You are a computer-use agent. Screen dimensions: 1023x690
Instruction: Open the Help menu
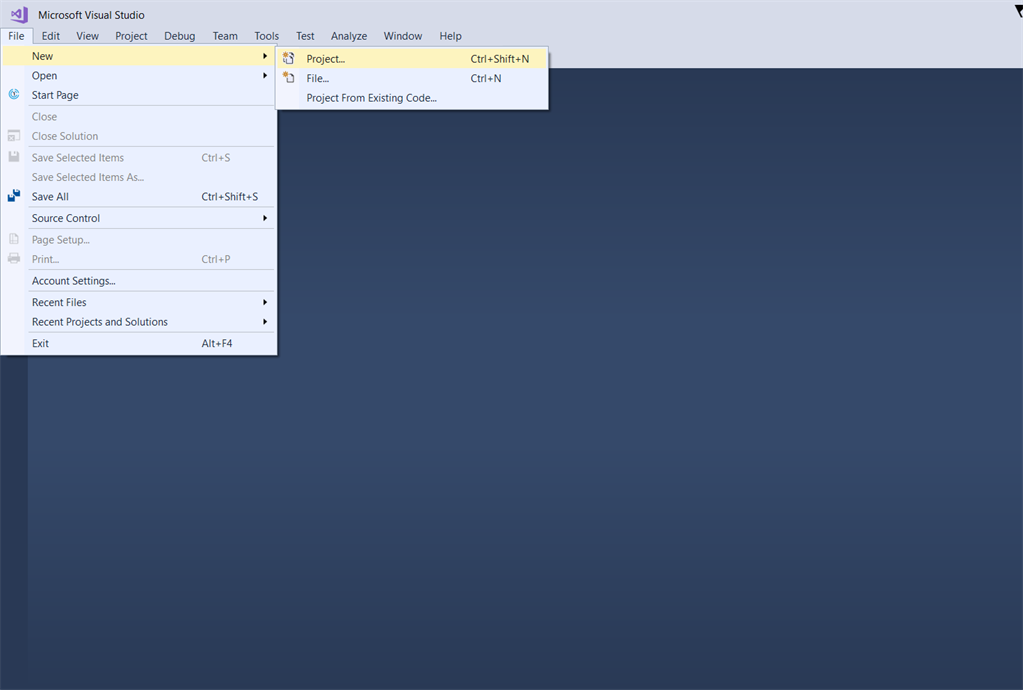point(450,36)
